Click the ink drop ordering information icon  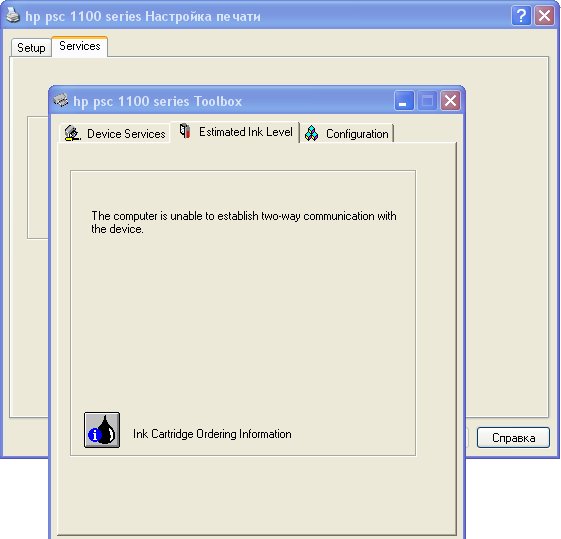tap(102, 430)
